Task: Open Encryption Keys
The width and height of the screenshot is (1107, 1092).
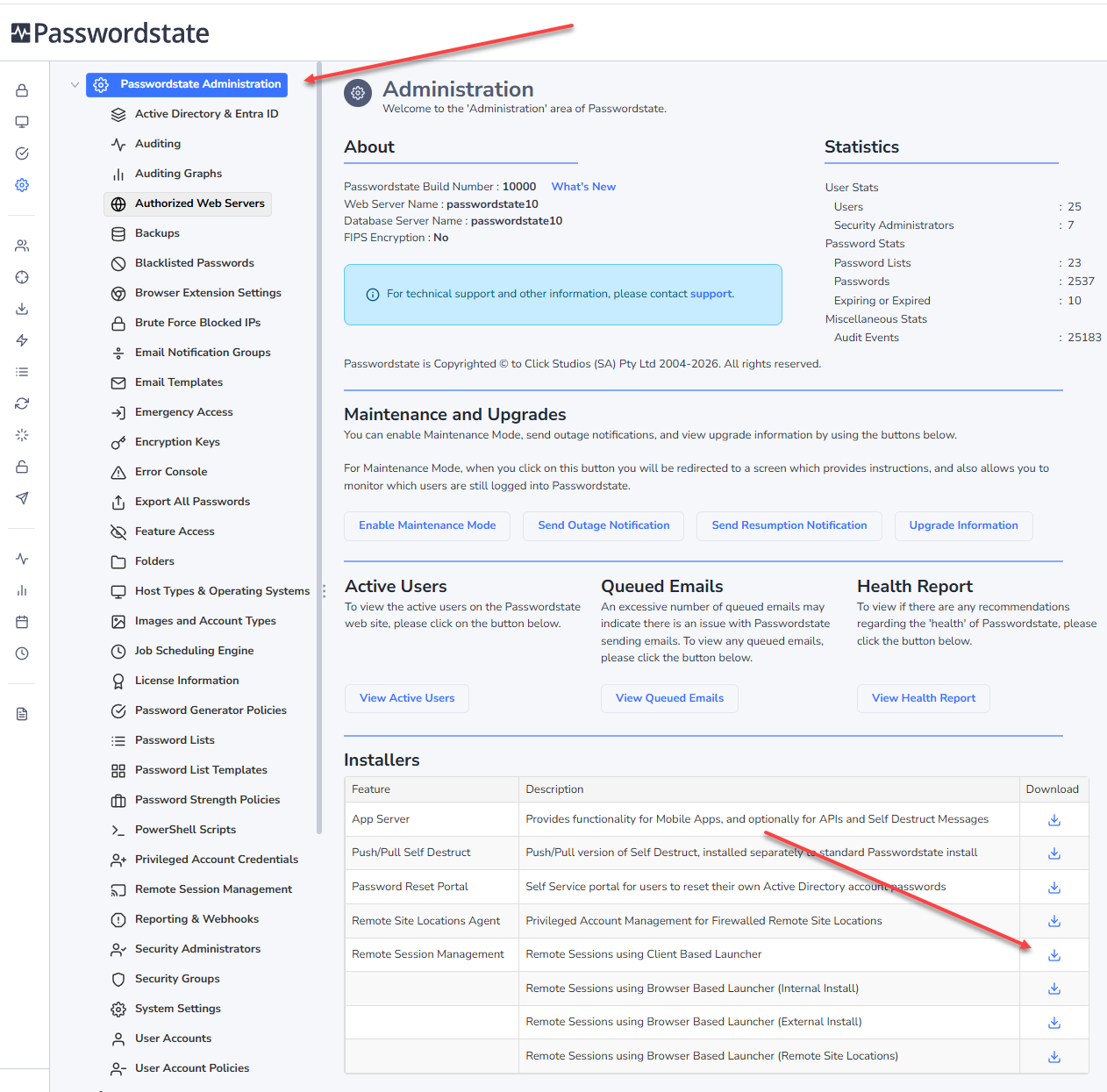Action: [x=166, y=442]
